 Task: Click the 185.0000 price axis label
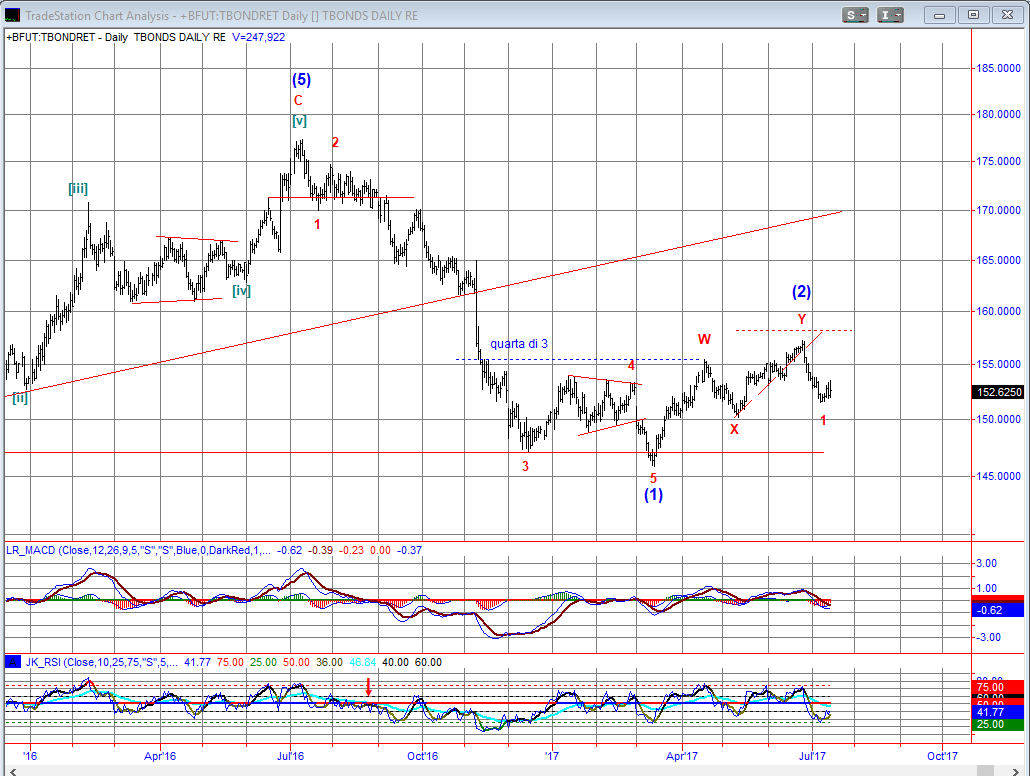998,68
